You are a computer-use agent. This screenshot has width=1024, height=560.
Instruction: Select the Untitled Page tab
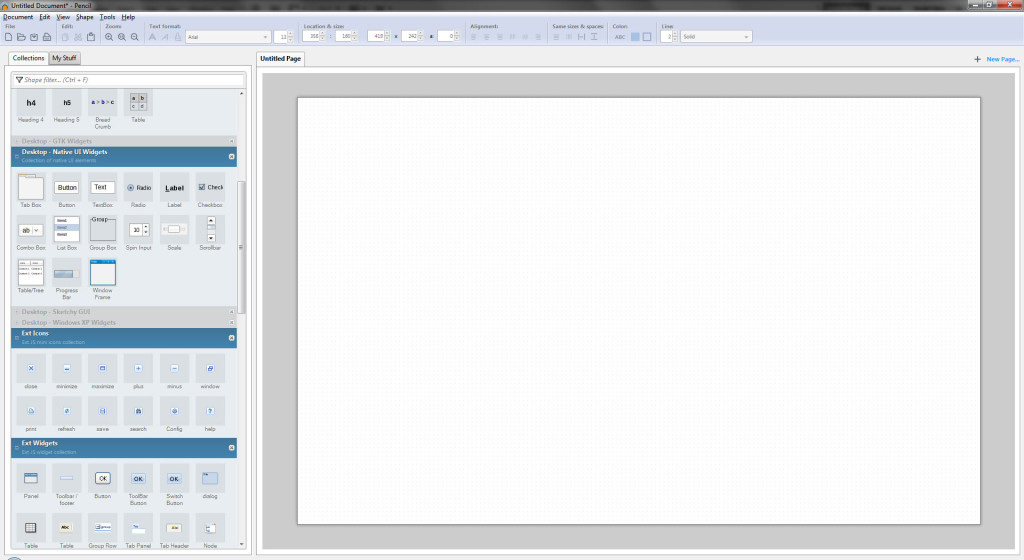click(x=280, y=59)
